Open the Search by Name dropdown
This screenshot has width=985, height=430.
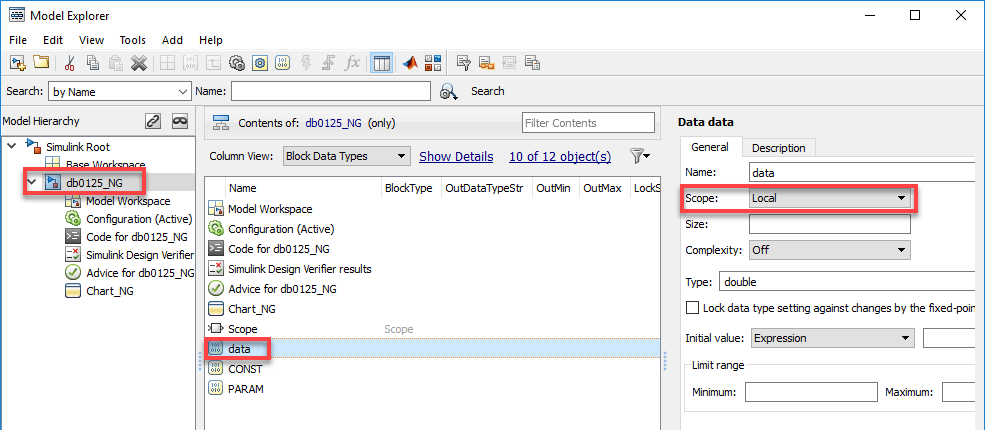coord(119,92)
